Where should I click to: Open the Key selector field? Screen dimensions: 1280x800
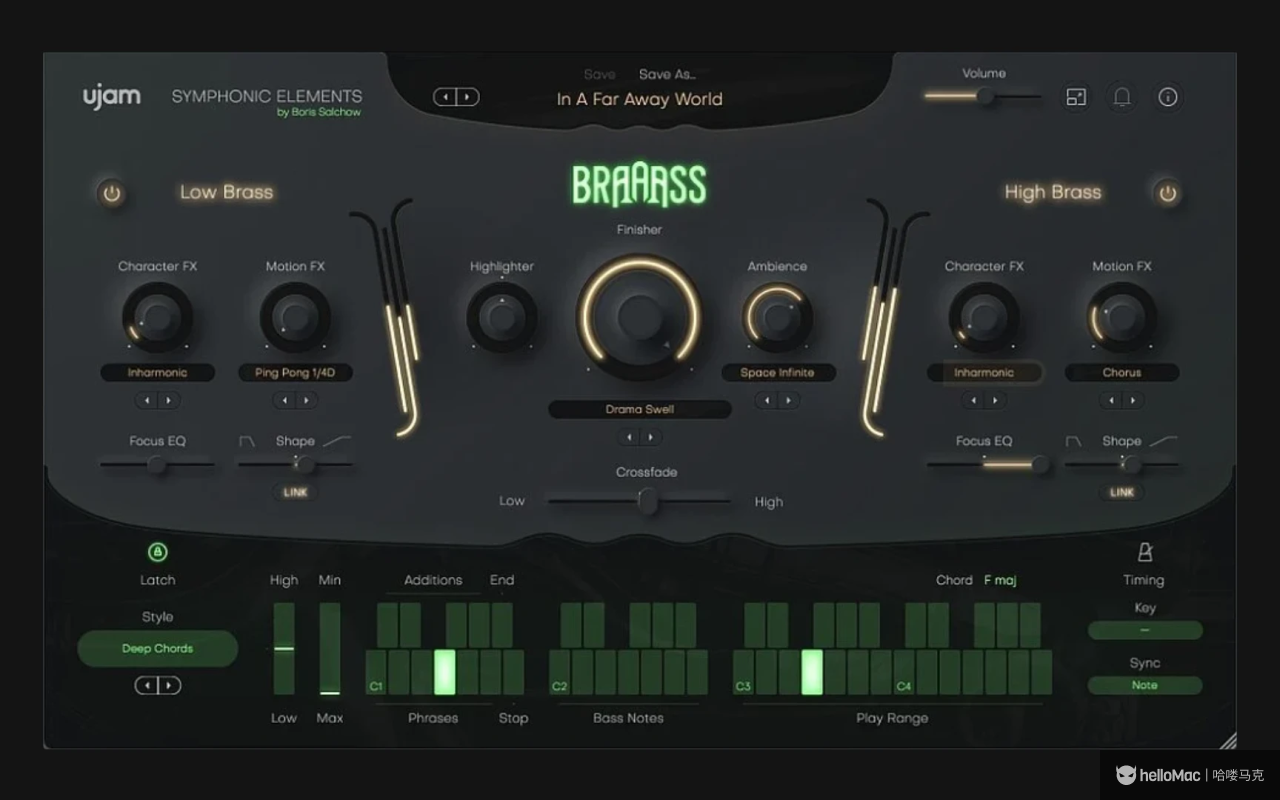pos(1145,630)
